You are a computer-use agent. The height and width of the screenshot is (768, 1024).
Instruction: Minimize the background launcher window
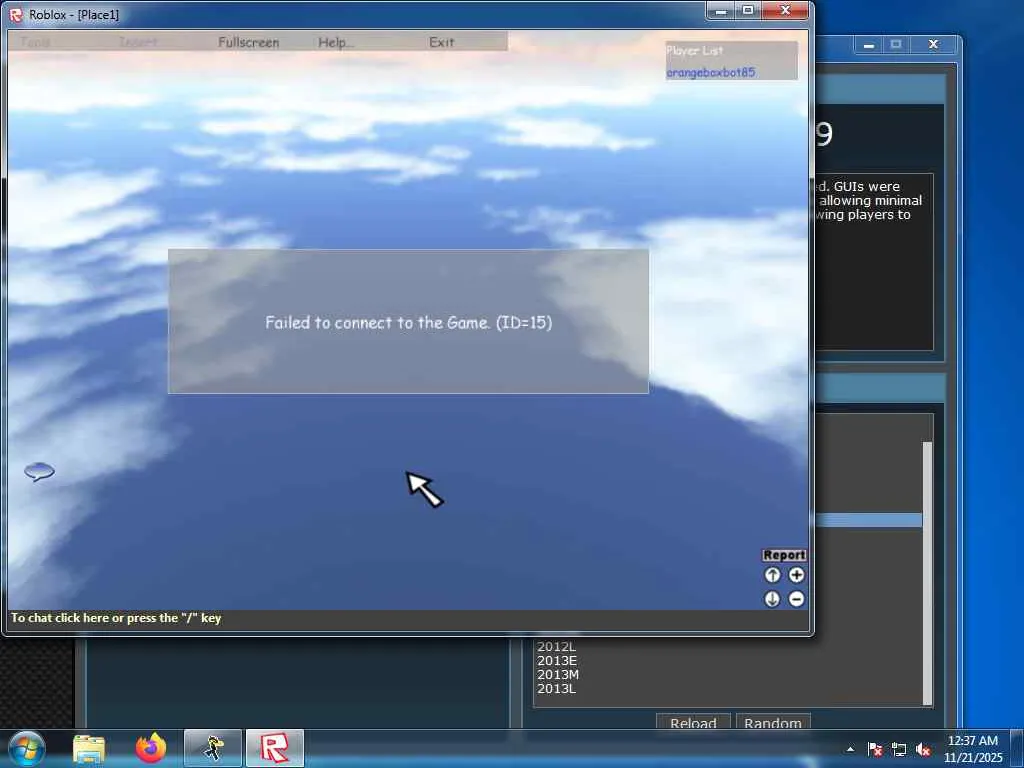click(x=869, y=45)
